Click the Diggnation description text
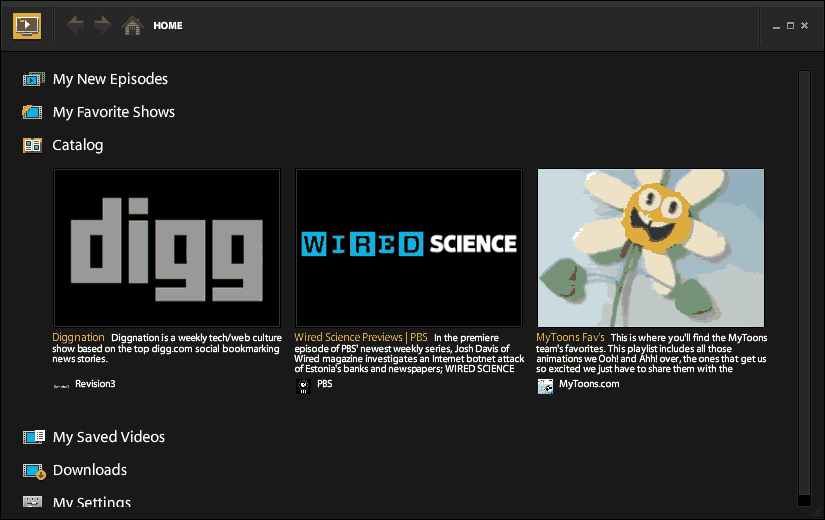This screenshot has height=520, width=825. [167, 348]
